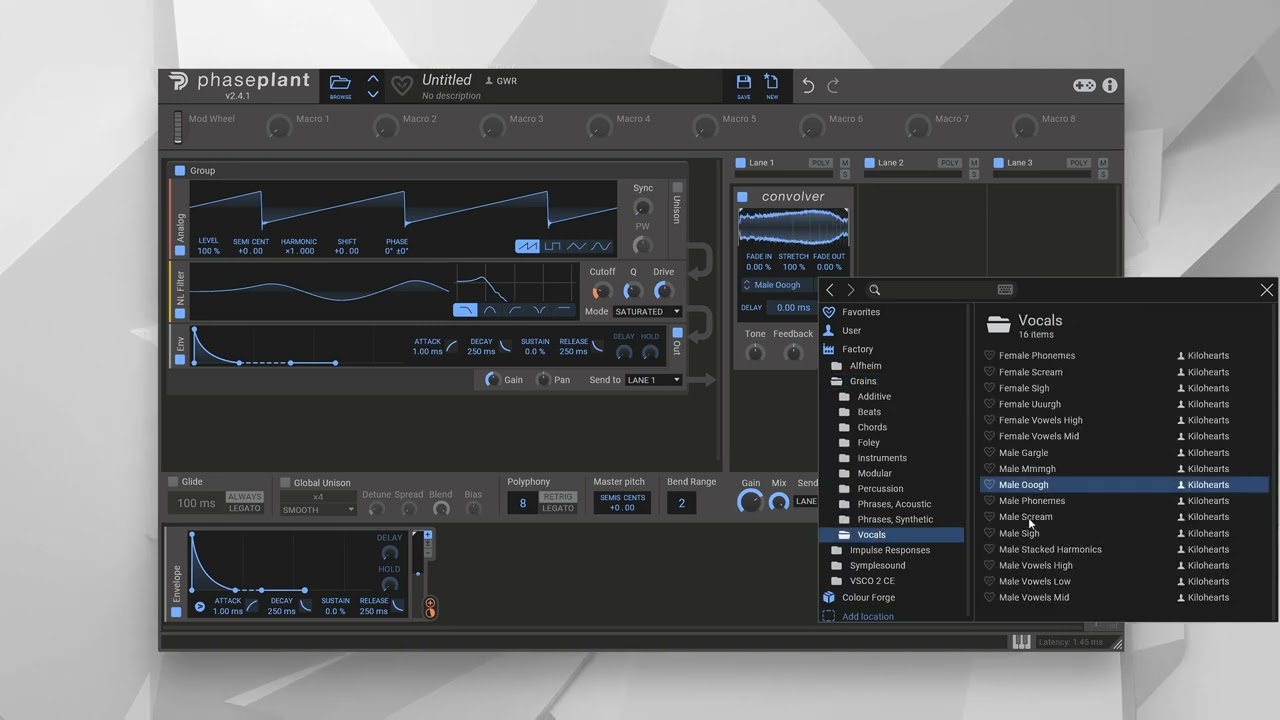
Task: Create a New preset with document icon
Action: coord(772,84)
